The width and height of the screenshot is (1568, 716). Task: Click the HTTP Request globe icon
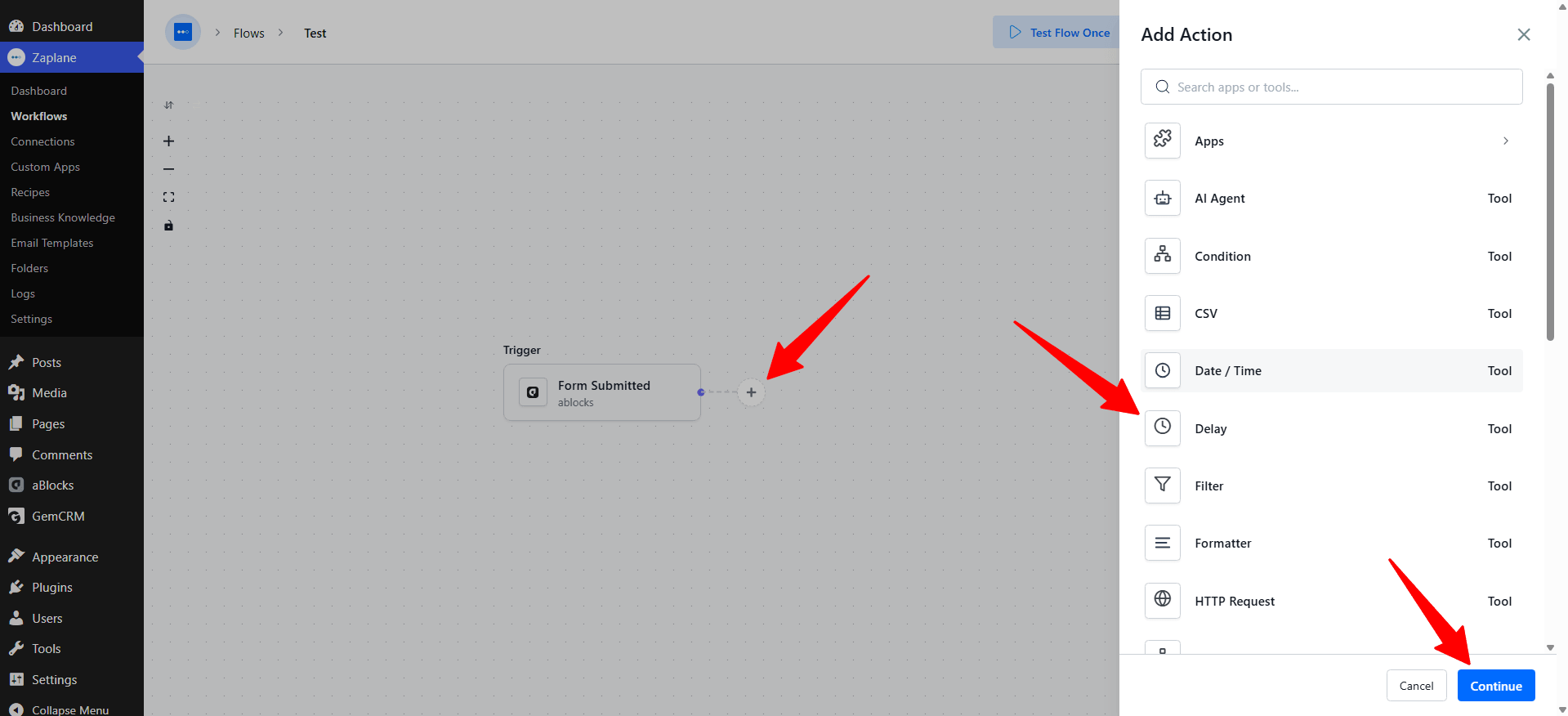[x=1163, y=601]
